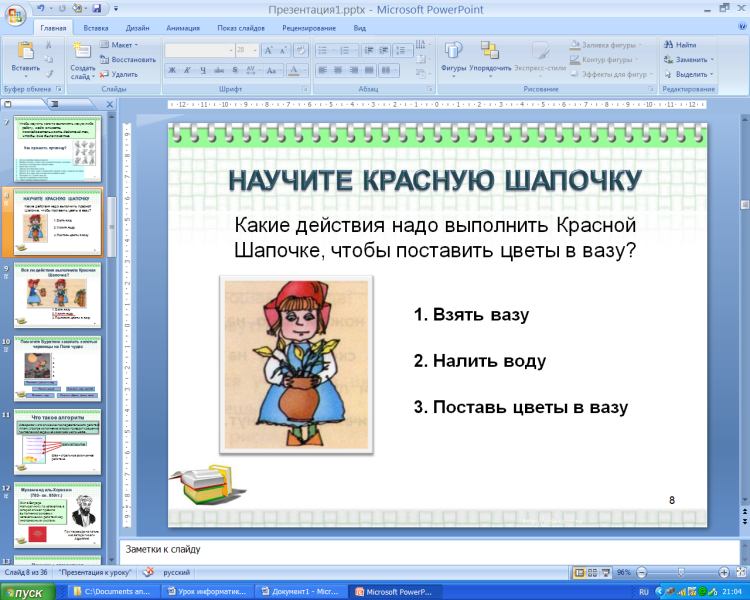This screenshot has height=600, width=750.
Task: Click the bulleted list icon
Action: pos(323,50)
